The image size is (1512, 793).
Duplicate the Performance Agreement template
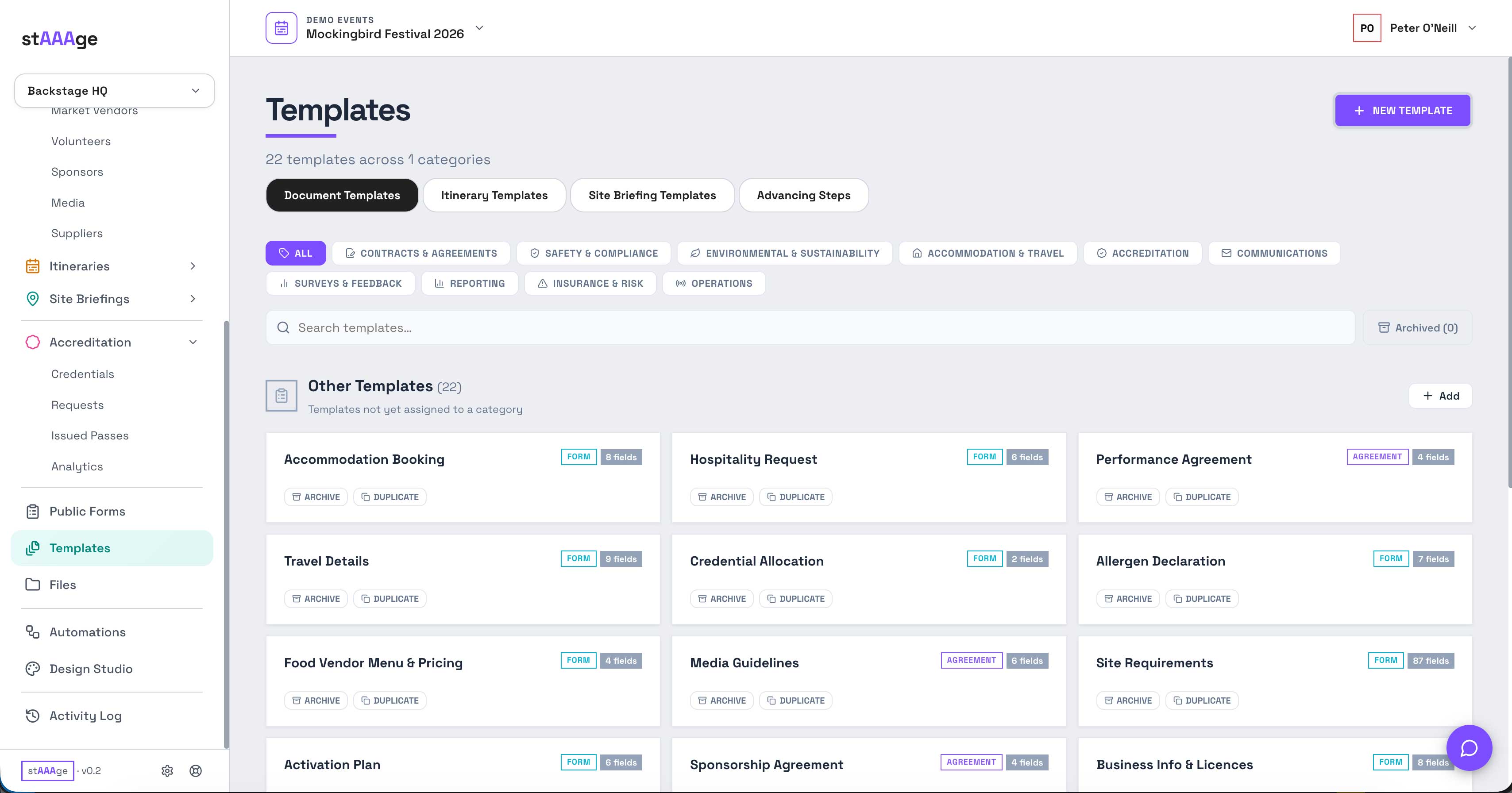click(x=1202, y=497)
